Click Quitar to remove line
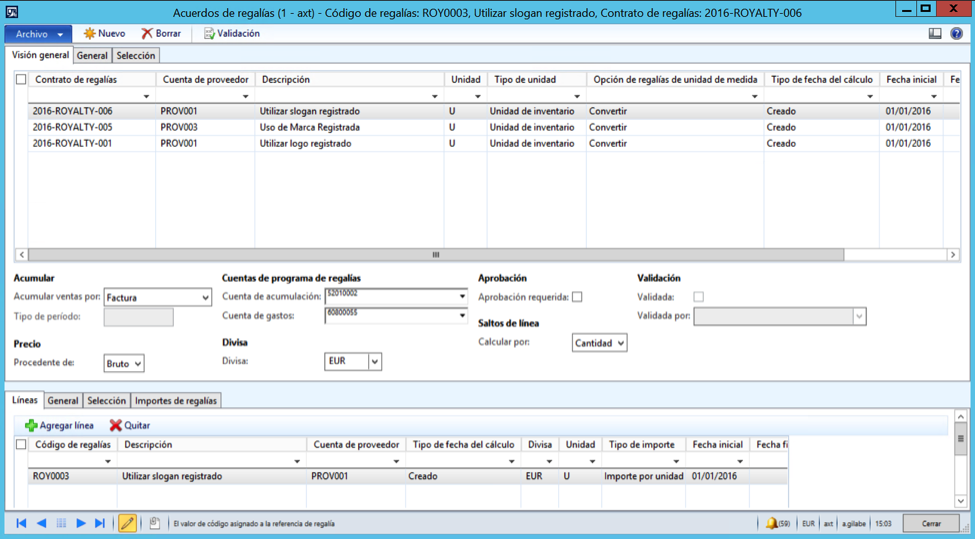This screenshot has height=540, width=975. 130,426
